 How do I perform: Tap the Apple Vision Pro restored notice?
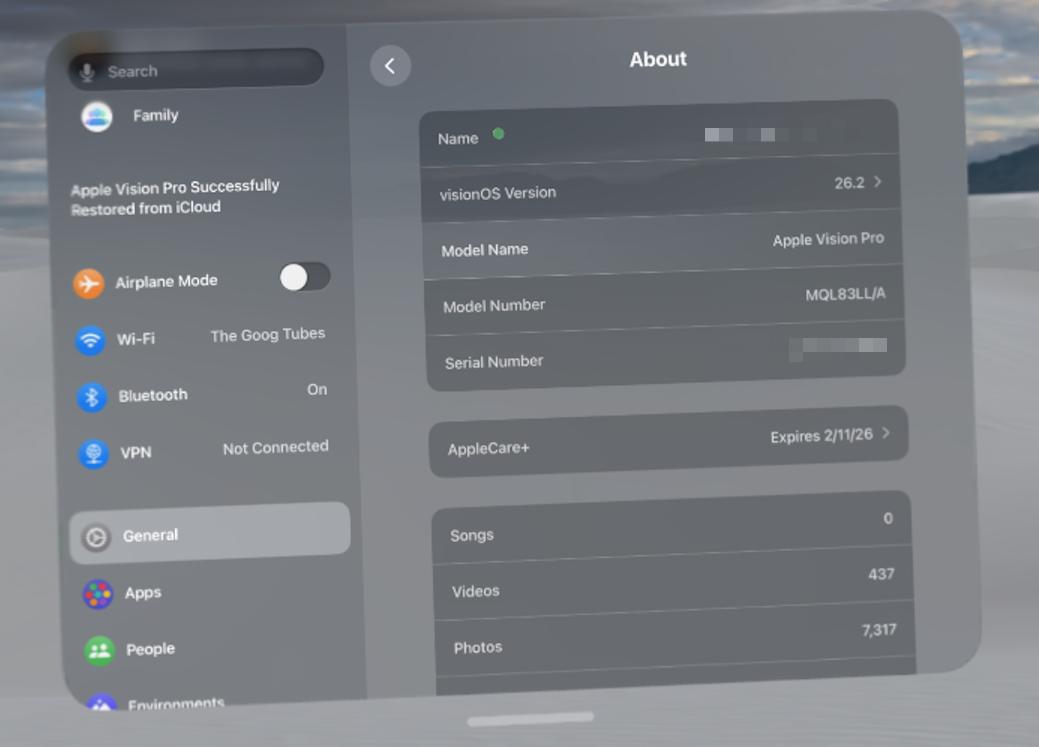point(176,197)
